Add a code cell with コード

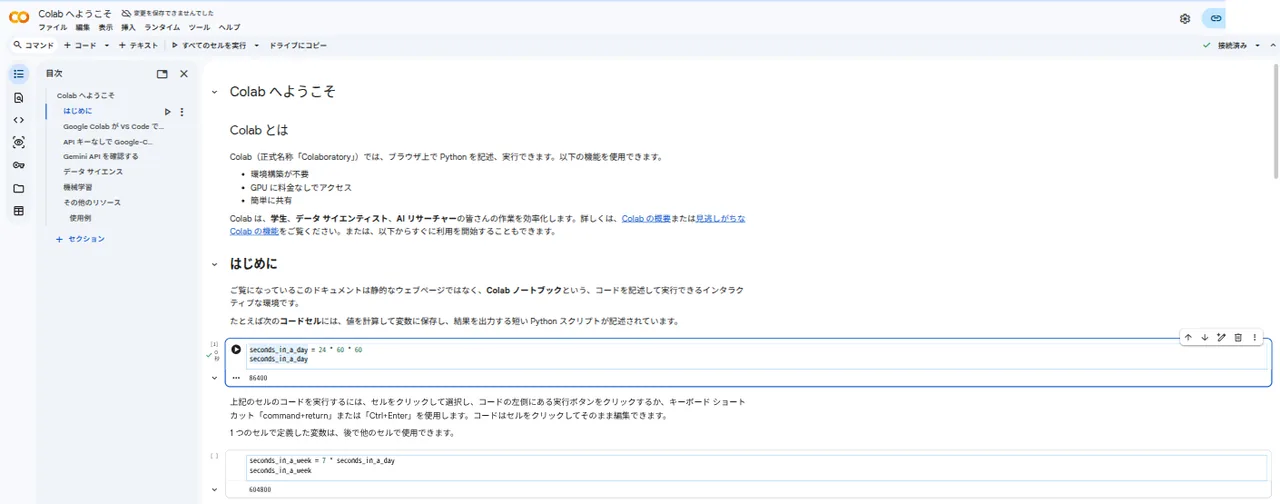point(80,45)
